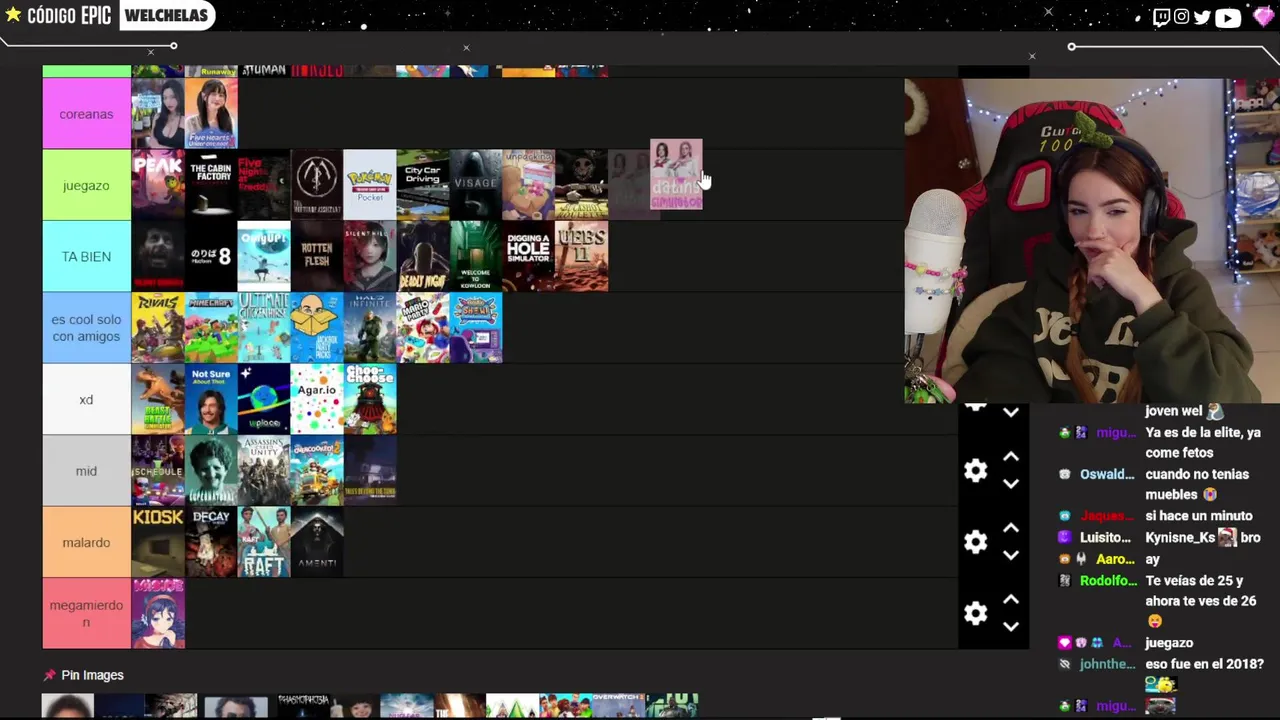Open settings gear for the mid row
The image size is (1280, 720).
click(975, 470)
